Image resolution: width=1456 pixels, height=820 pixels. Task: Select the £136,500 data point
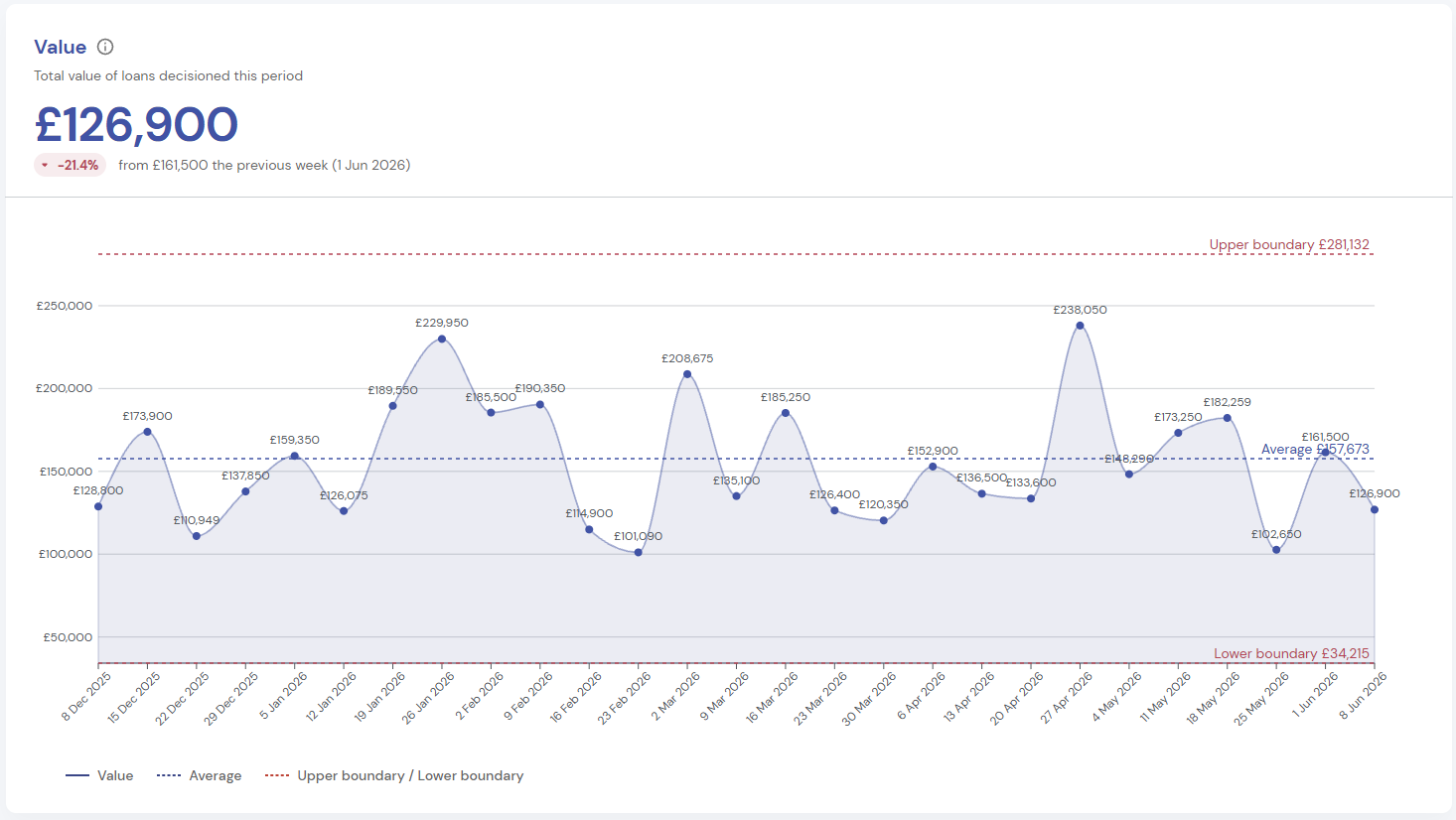(x=981, y=493)
